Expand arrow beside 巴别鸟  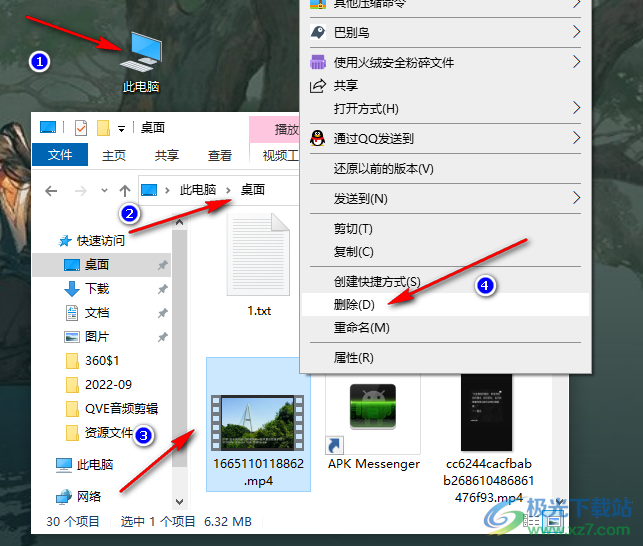click(577, 32)
